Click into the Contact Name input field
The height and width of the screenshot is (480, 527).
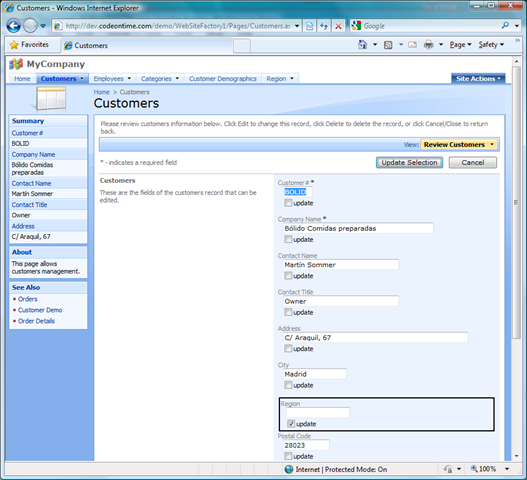341,265
